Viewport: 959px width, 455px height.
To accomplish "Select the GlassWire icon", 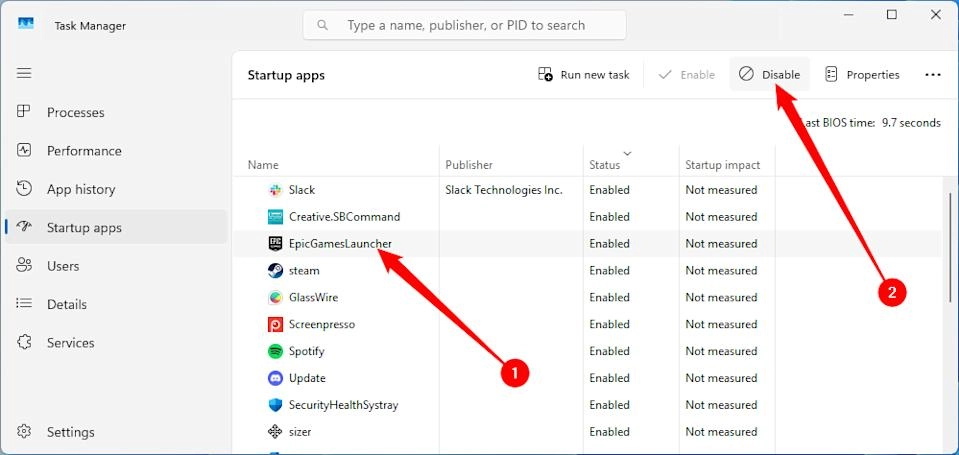I will pyautogui.click(x=275, y=297).
